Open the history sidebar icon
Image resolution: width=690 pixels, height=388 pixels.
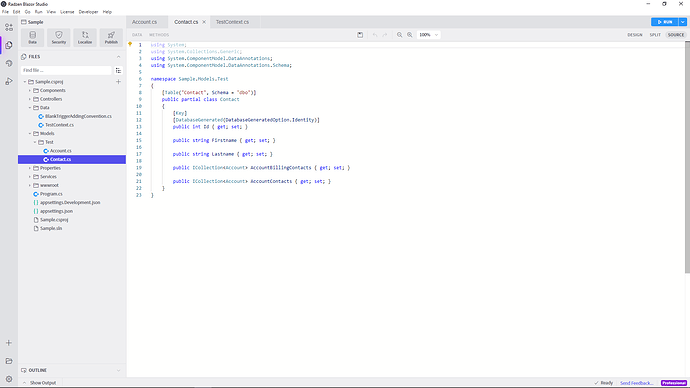pyautogui.click(x=9, y=63)
